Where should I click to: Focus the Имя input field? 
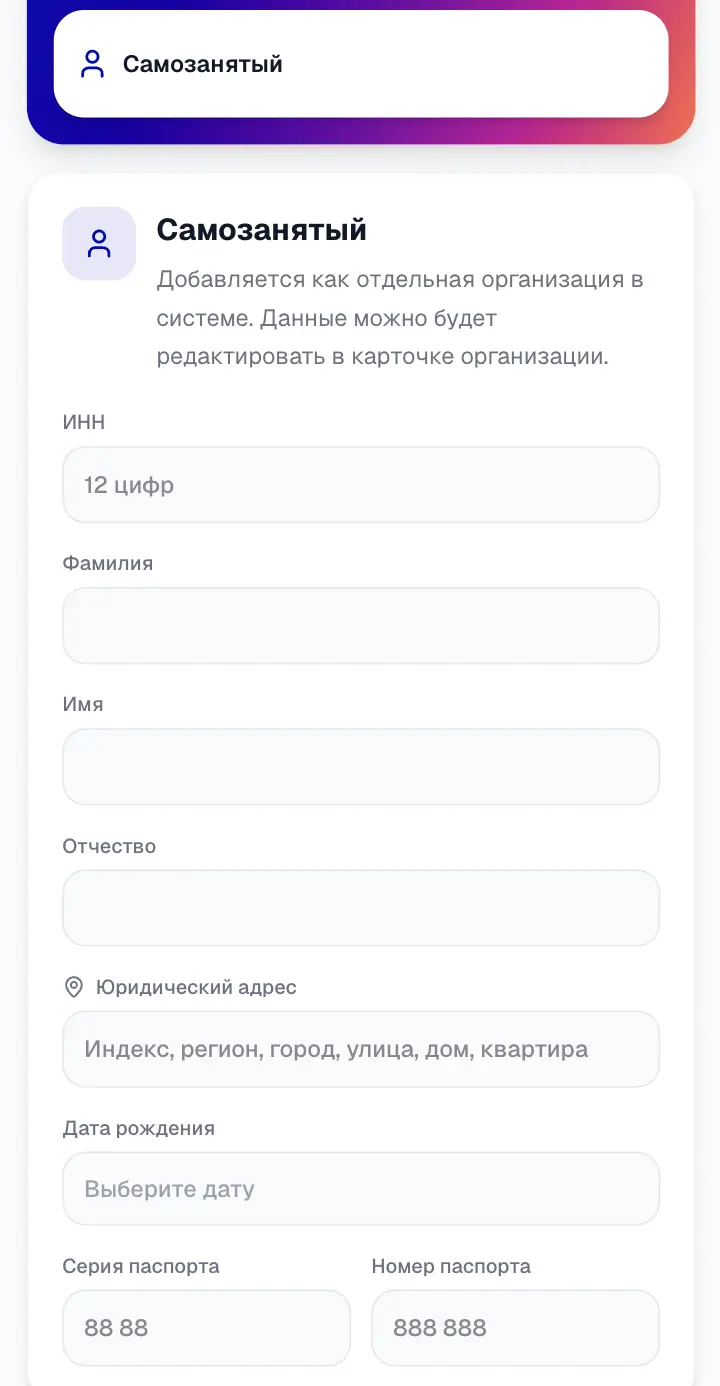(361, 767)
